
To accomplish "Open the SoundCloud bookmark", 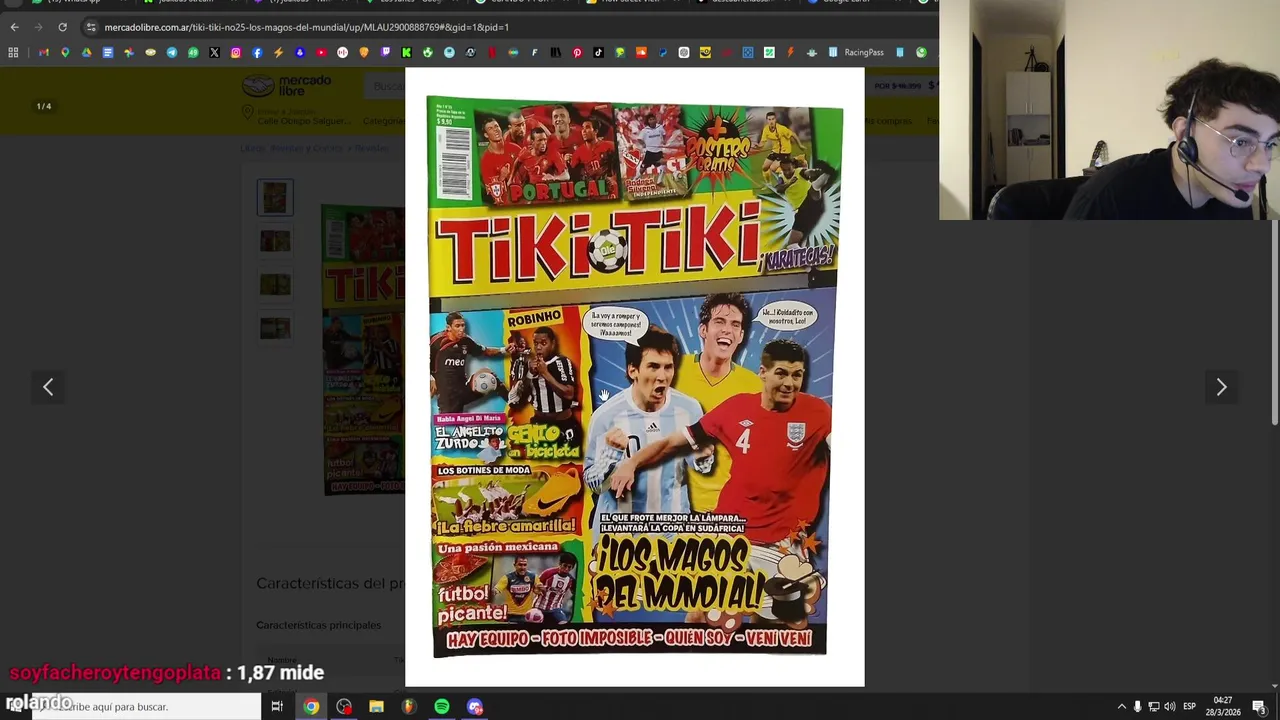I will pos(641,52).
